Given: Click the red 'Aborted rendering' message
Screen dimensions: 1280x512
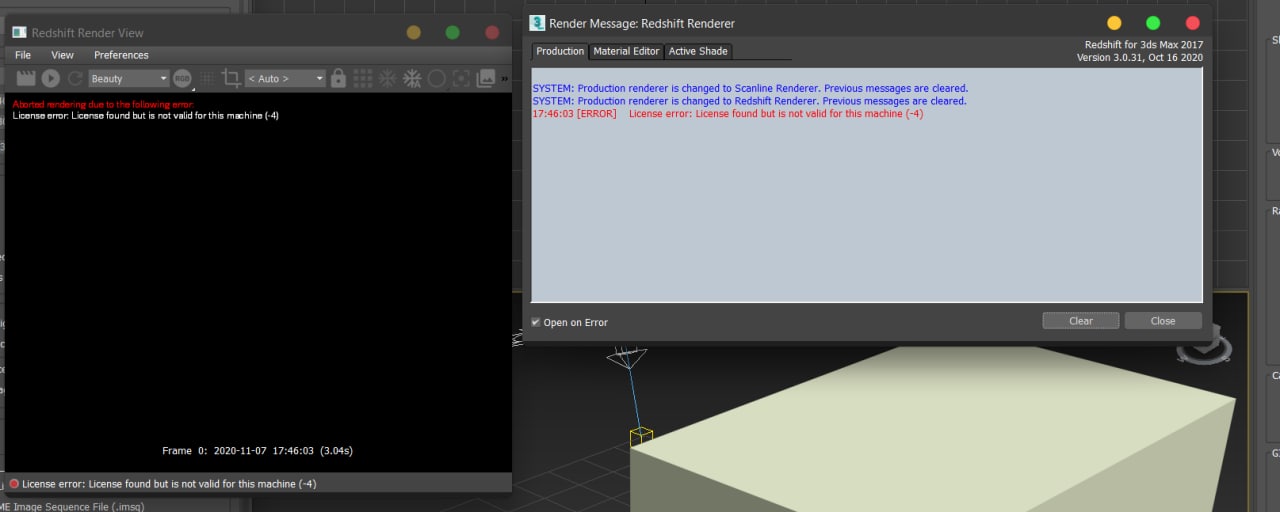Looking at the screenshot, I should (x=103, y=104).
